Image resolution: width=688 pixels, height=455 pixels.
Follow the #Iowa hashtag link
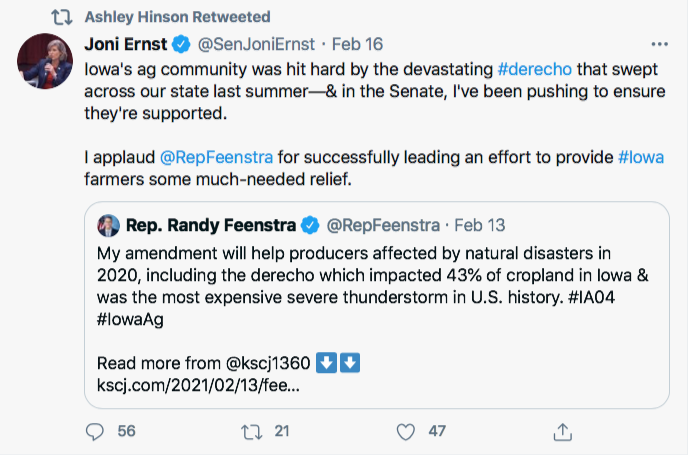641,157
